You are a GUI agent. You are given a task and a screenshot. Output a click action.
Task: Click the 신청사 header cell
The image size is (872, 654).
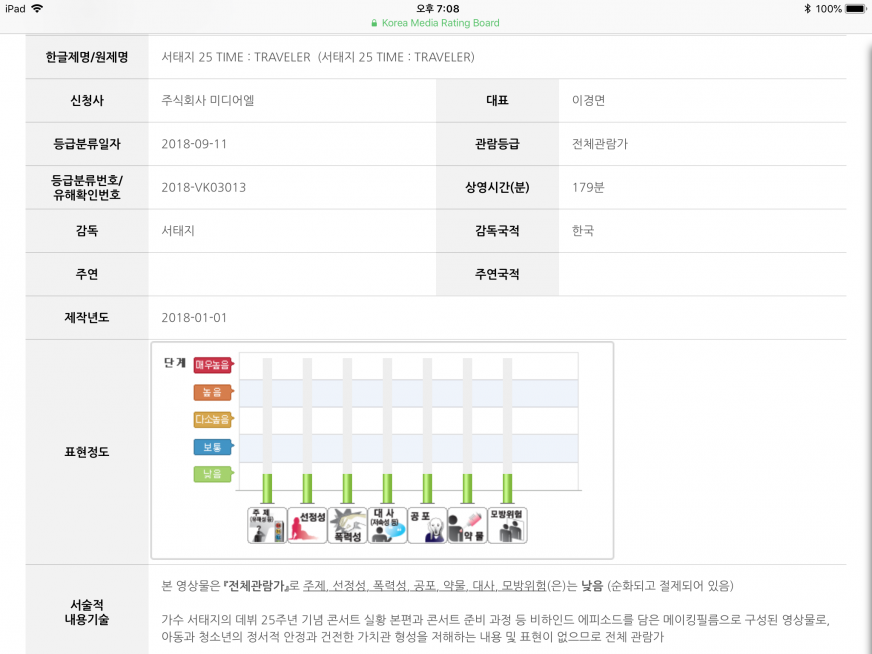(87, 101)
